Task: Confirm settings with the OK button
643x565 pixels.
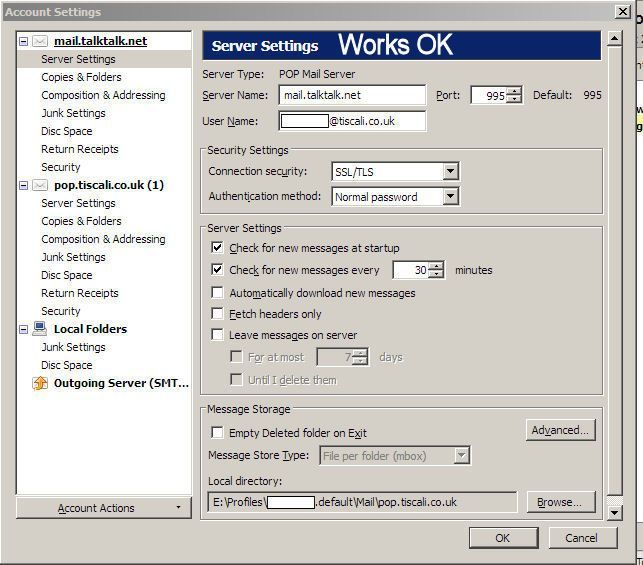Action: [504, 538]
